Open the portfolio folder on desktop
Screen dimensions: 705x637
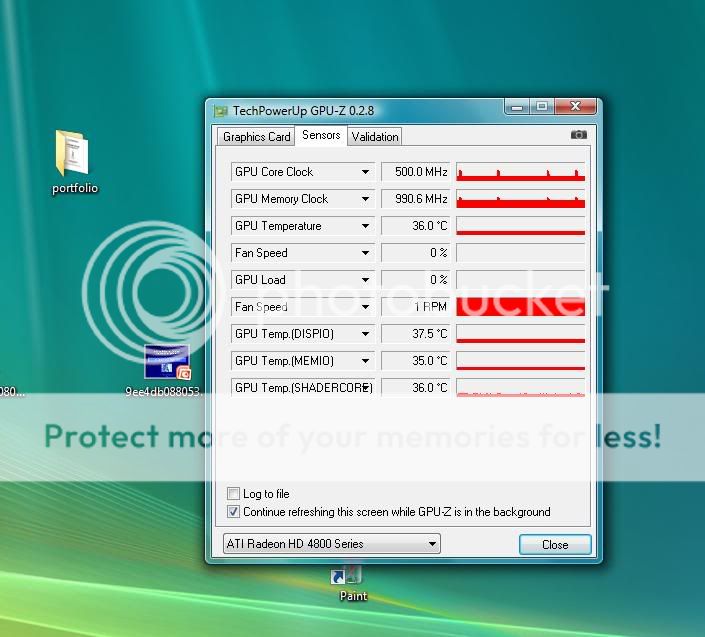point(73,155)
